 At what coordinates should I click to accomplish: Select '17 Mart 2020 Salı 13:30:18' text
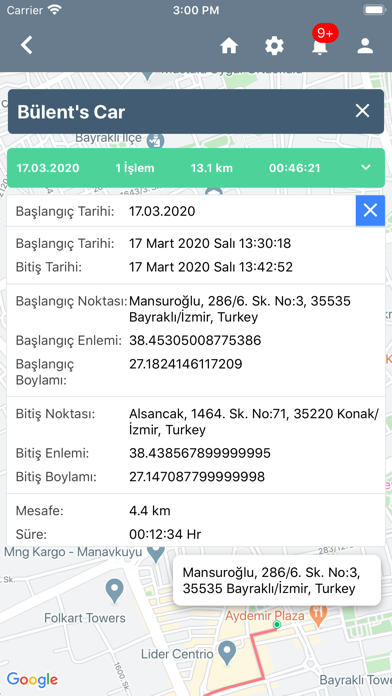click(x=211, y=244)
